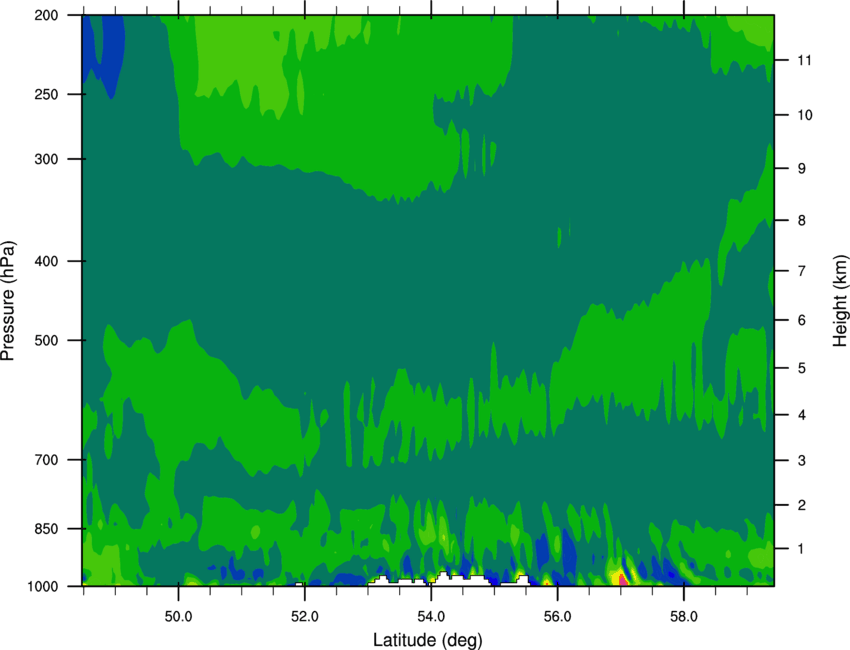Click the 10 km height label

click(x=805, y=115)
